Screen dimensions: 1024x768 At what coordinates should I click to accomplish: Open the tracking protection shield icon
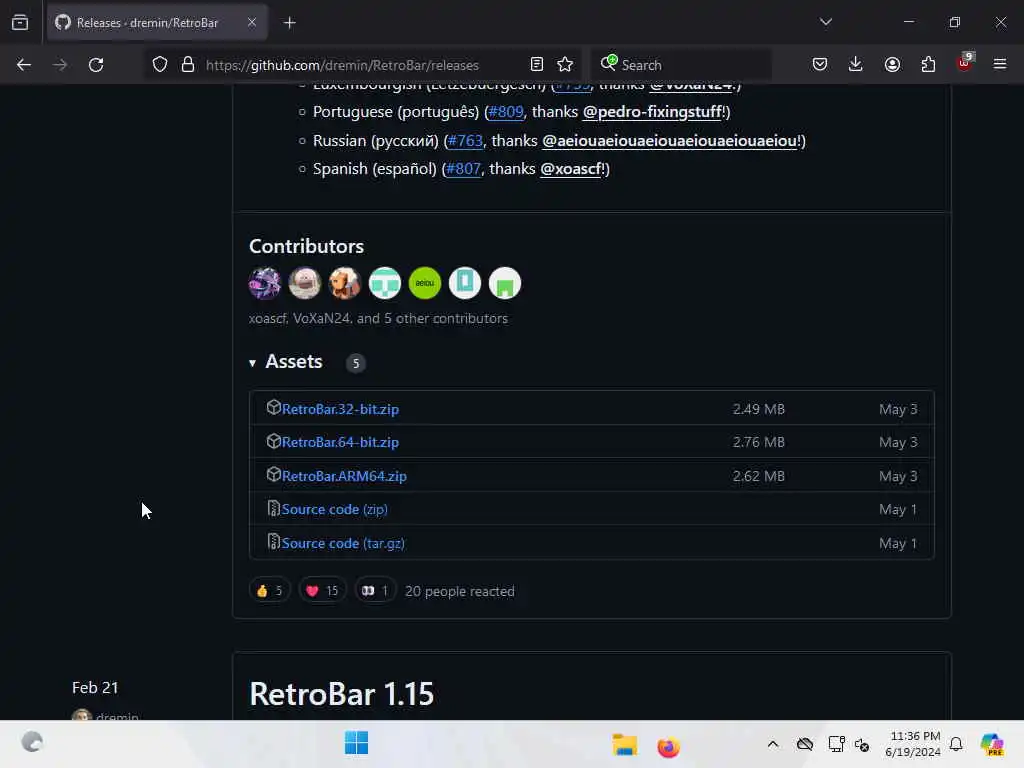click(x=160, y=65)
